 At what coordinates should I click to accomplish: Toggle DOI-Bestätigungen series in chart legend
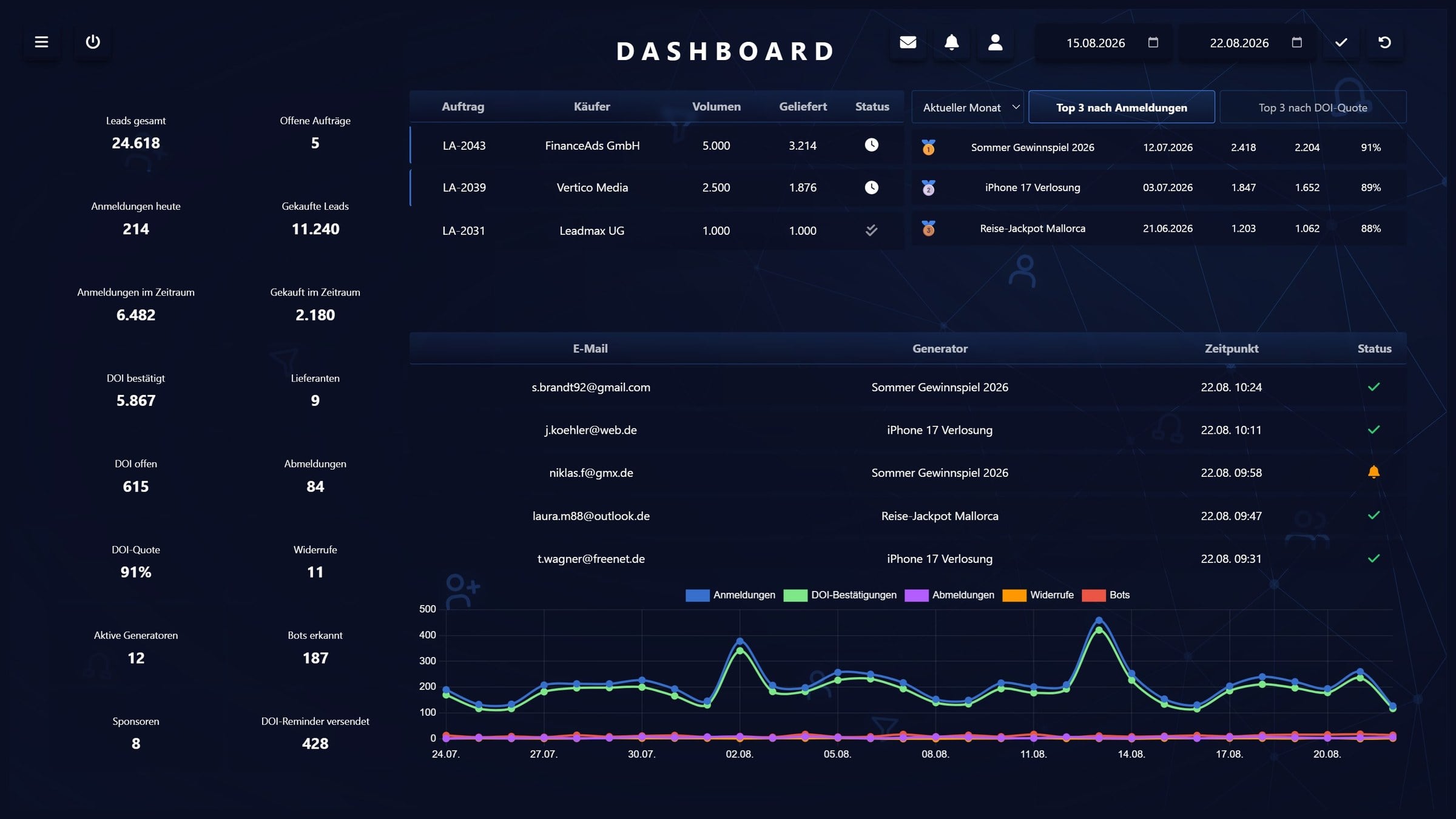[840, 595]
